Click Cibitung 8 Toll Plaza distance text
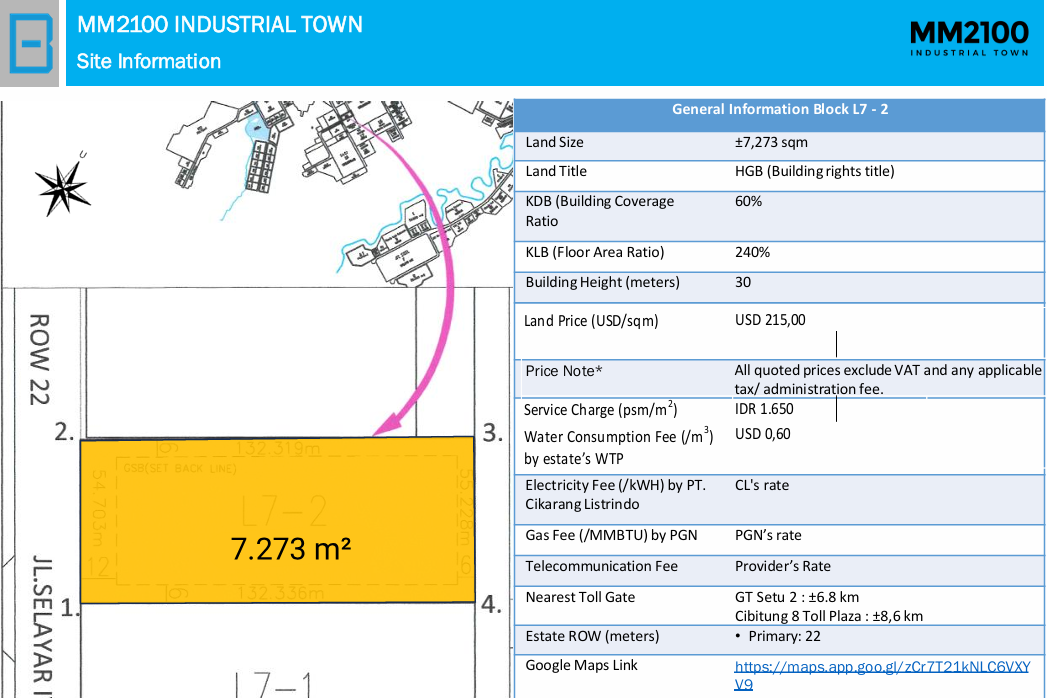Viewport: 1047px width, 698px height. tap(829, 616)
